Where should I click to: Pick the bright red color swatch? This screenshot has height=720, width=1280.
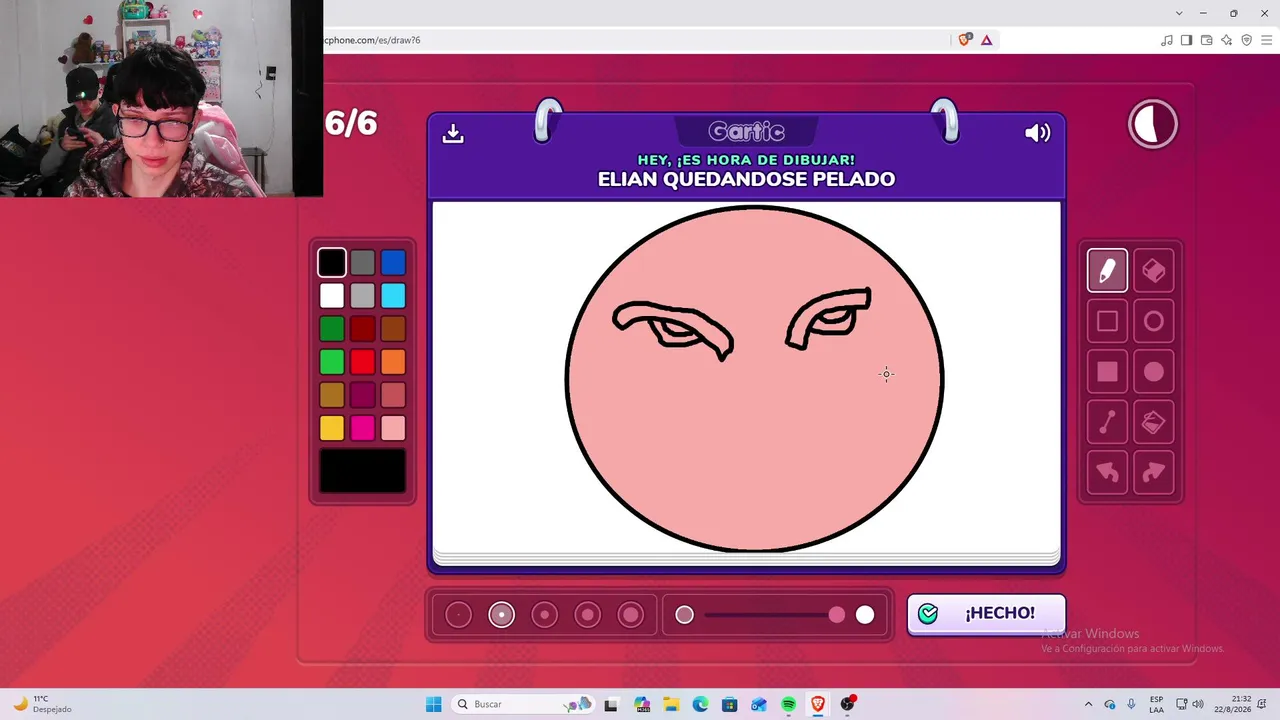pos(362,361)
